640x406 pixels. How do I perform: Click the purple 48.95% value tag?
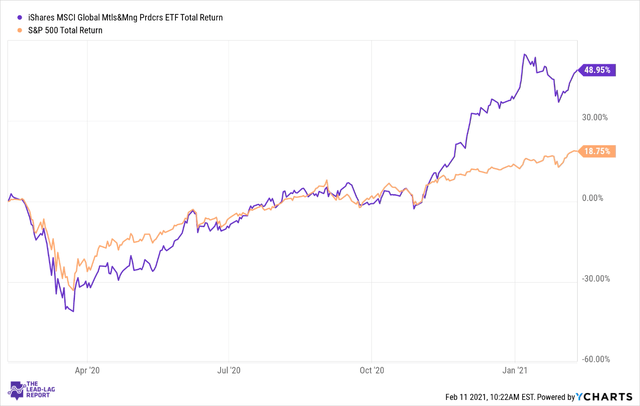click(x=597, y=70)
